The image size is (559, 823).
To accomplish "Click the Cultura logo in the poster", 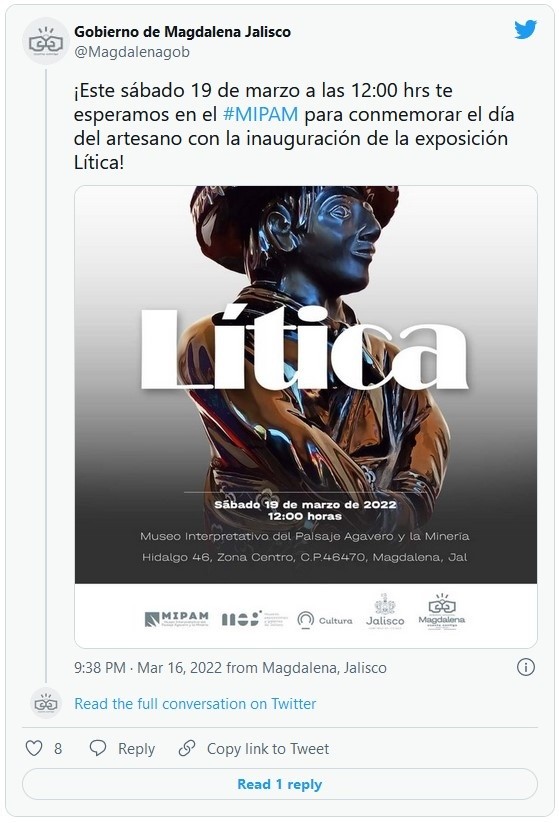I will click(324, 620).
